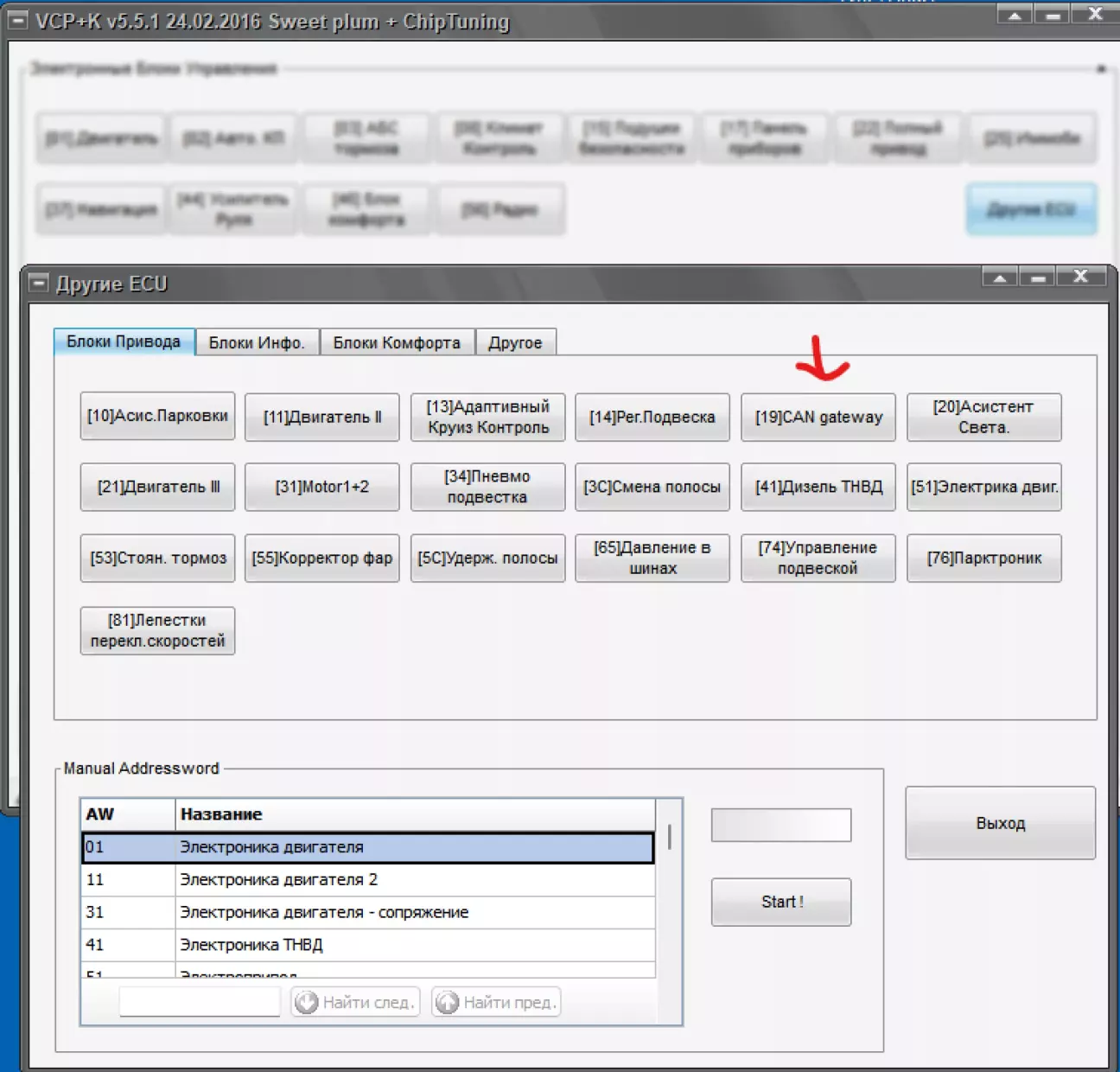Select [11]Двигатель II control unit
Image resolution: width=1120 pixels, height=1072 pixels.
(x=321, y=418)
